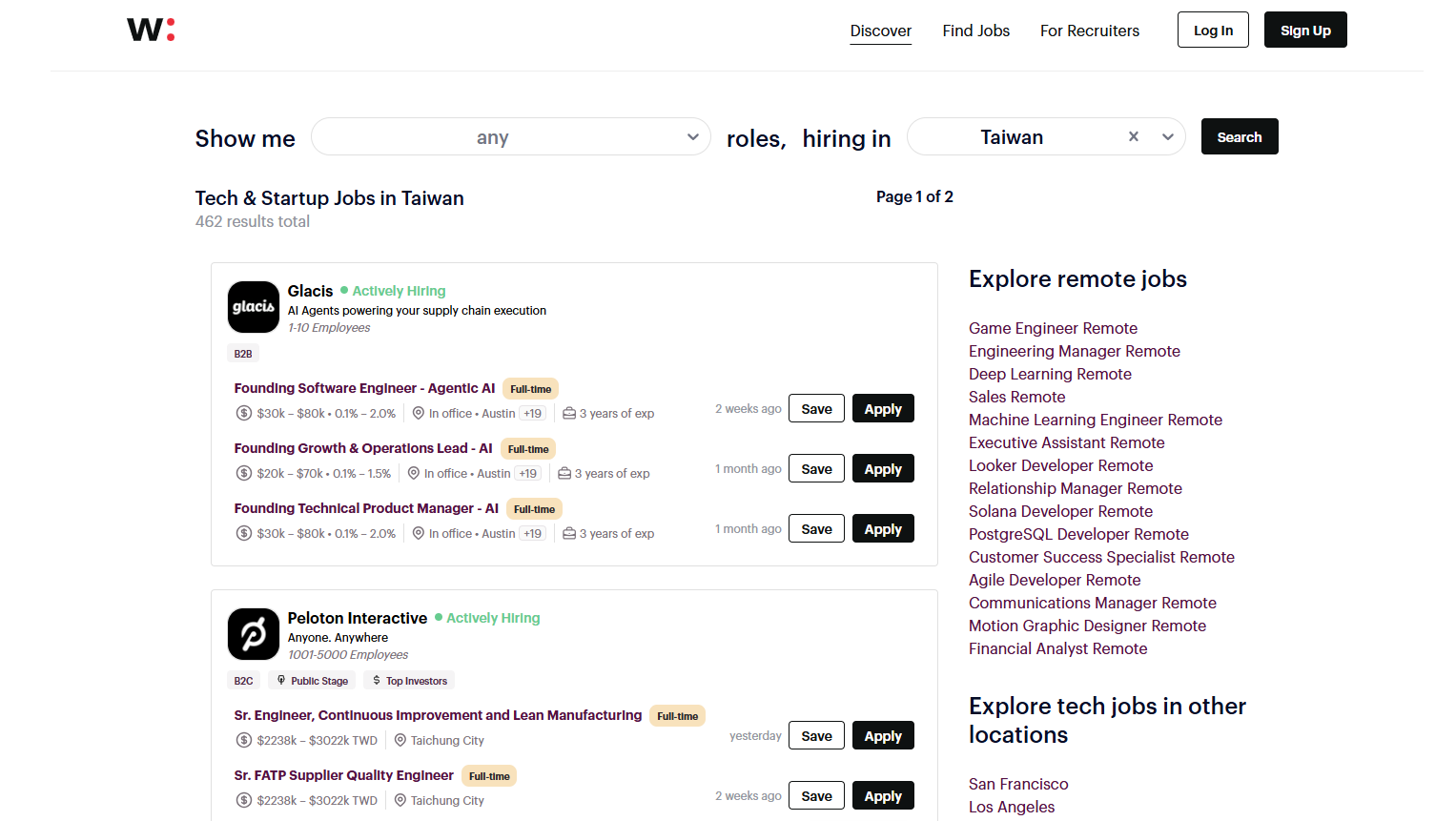
Task: Open Founding Growth & Operations Lead - AI job
Action: tap(363, 448)
